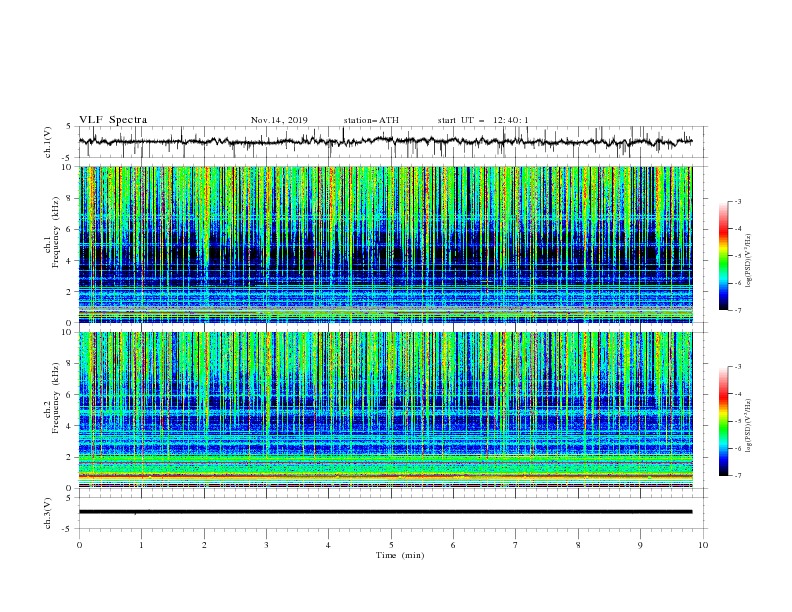
Task: Select the "ch.3(V)" axis label
Action: [x=48, y=513]
